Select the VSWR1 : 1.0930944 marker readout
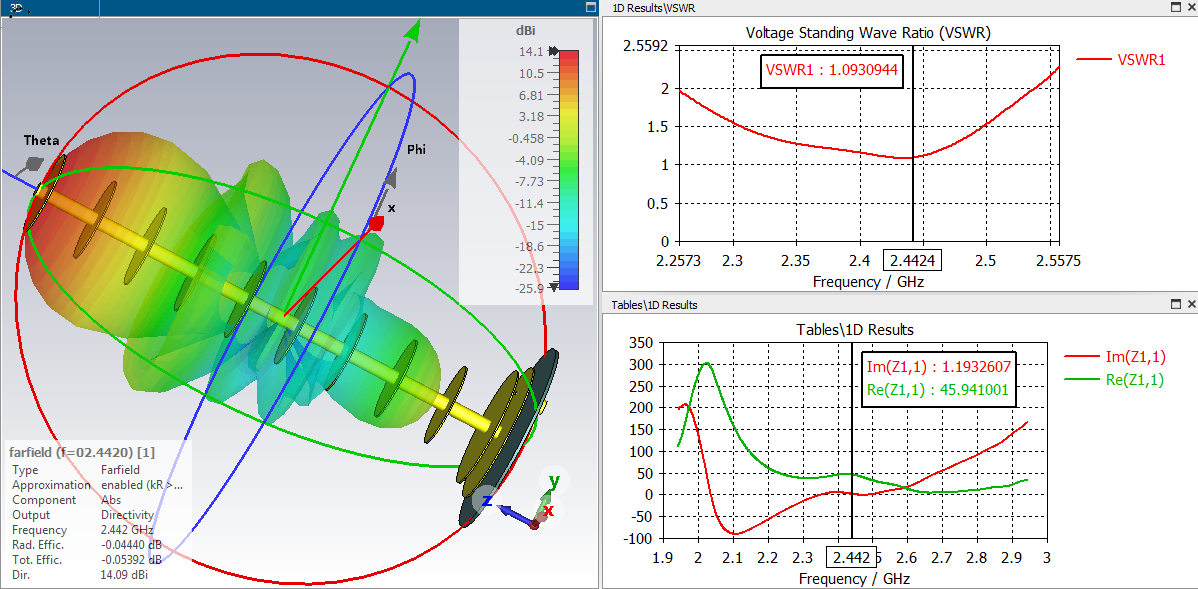This screenshot has width=1198, height=589. point(832,70)
